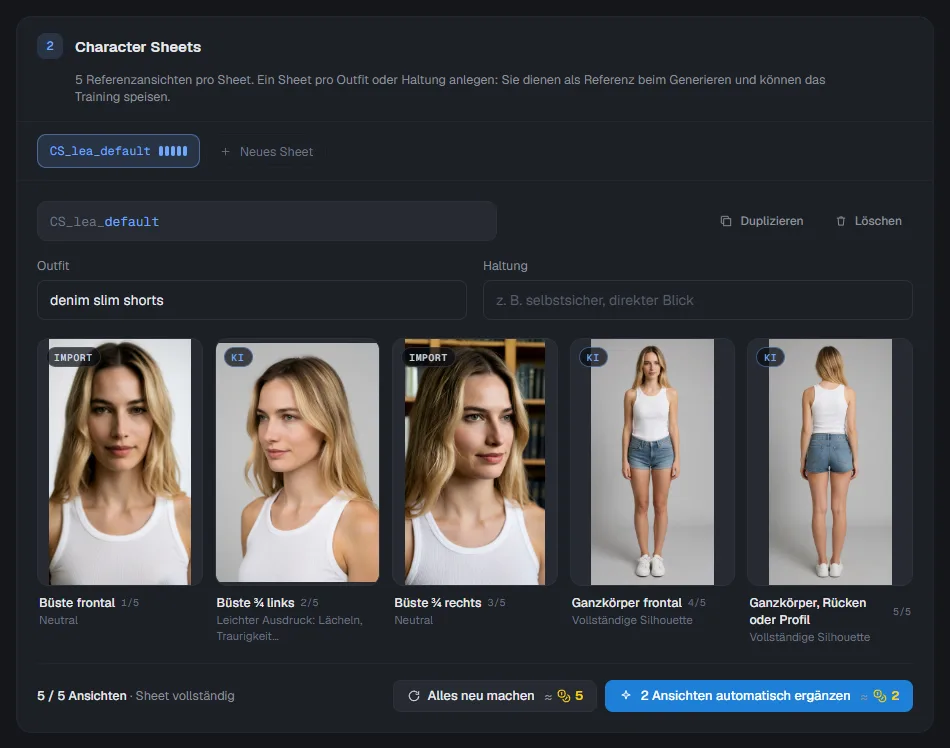Click the trash icon beside Löschen
950x748 pixels.
(840, 221)
